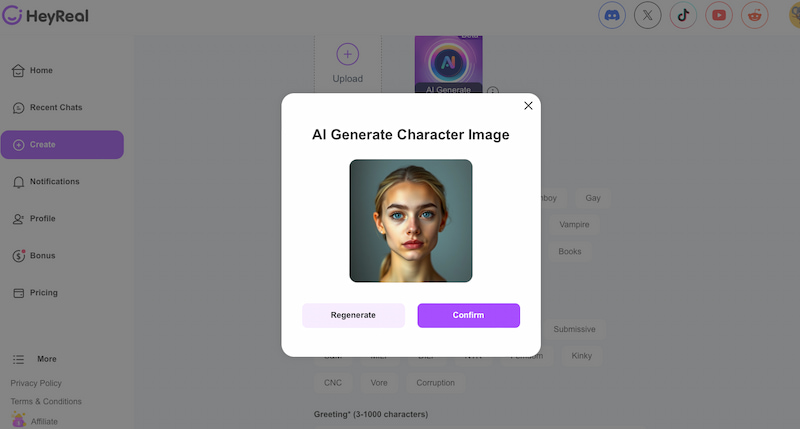The image size is (800, 429).
Task: Open the Privacy Policy link
Action: [36, 383]
